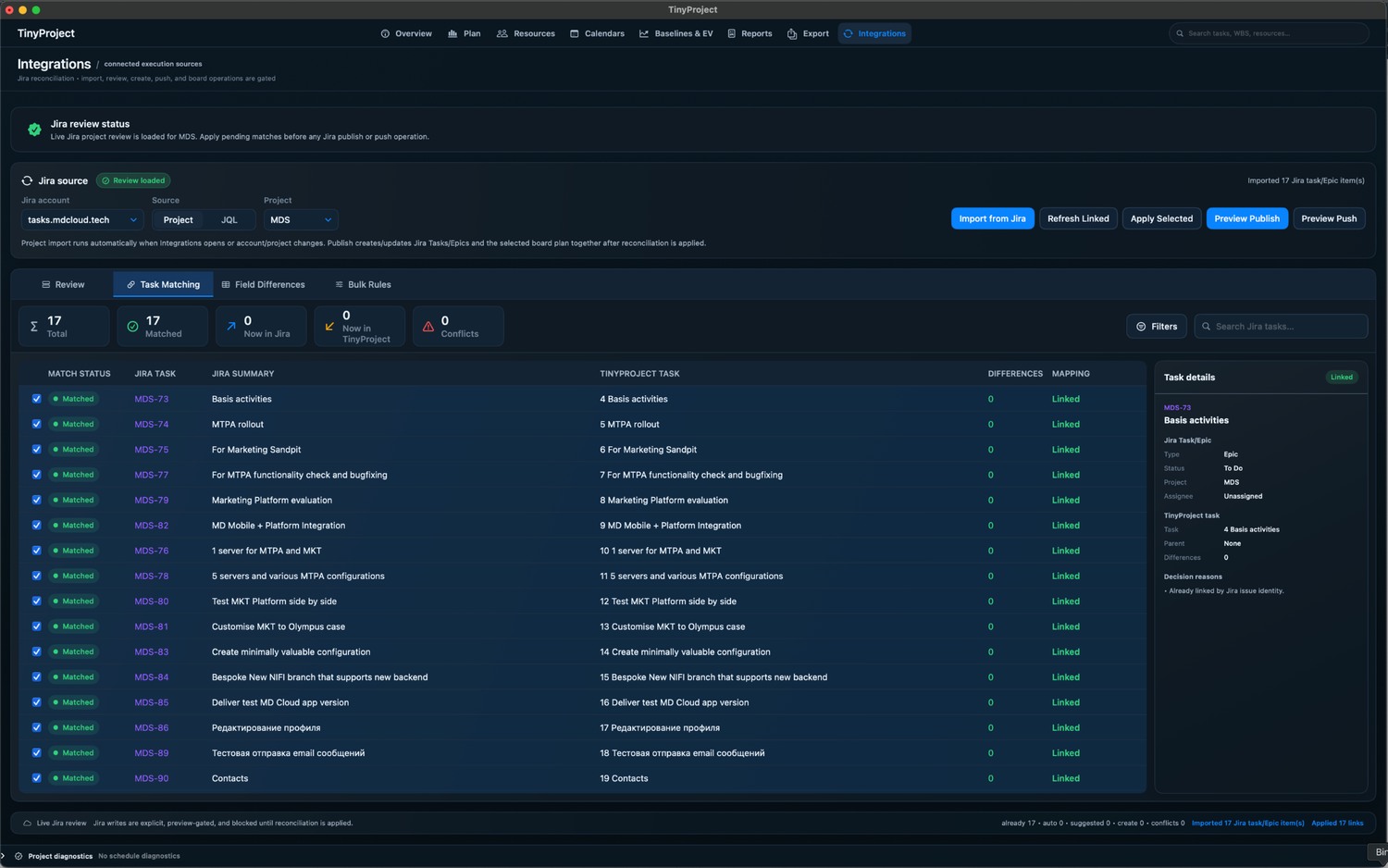Screen dimensions: 1388x868
Task: Click the Conflicts warning triangle icon
Action: point(428,327)
